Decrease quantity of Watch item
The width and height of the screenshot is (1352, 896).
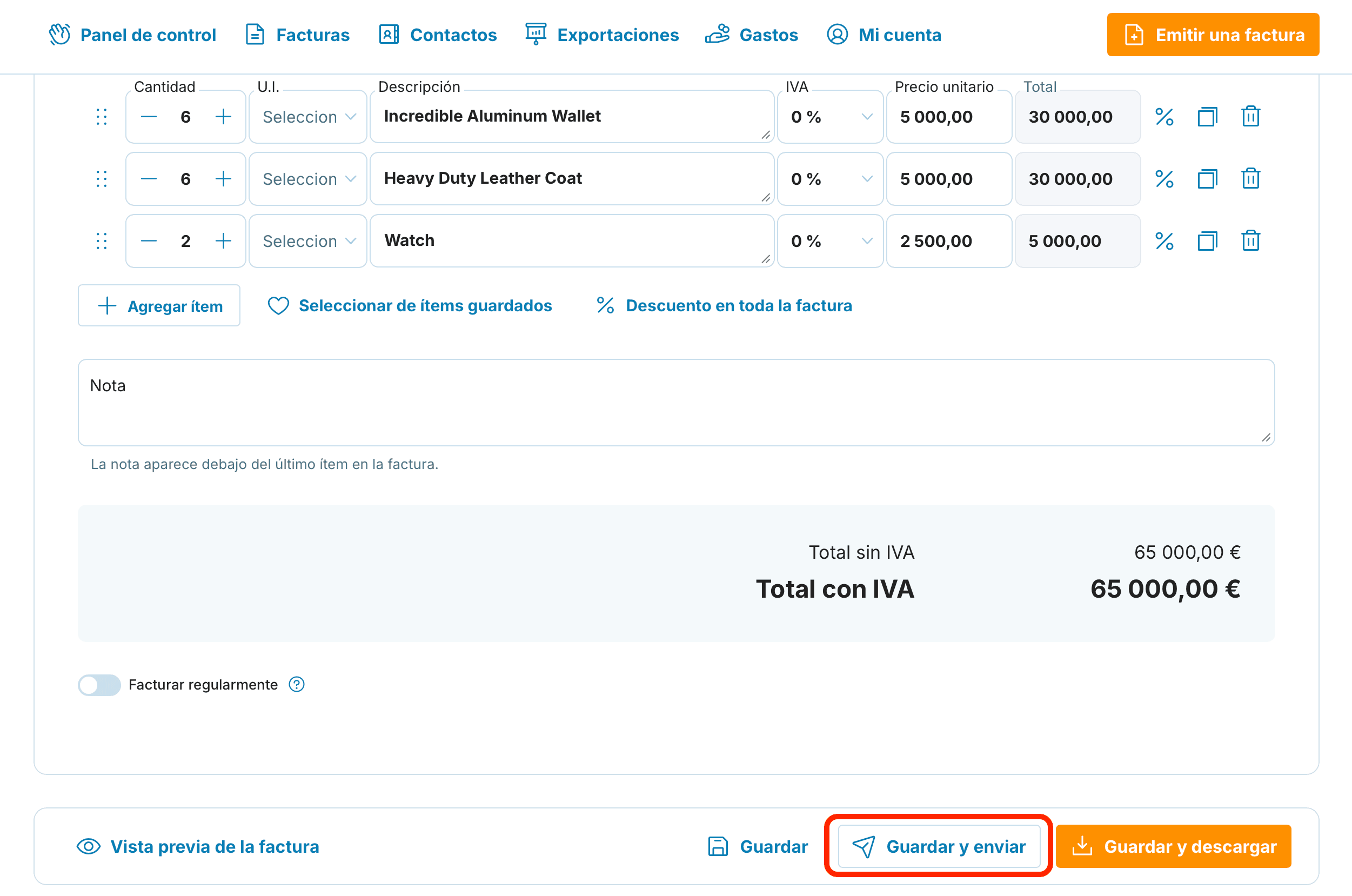click(149, 241)
